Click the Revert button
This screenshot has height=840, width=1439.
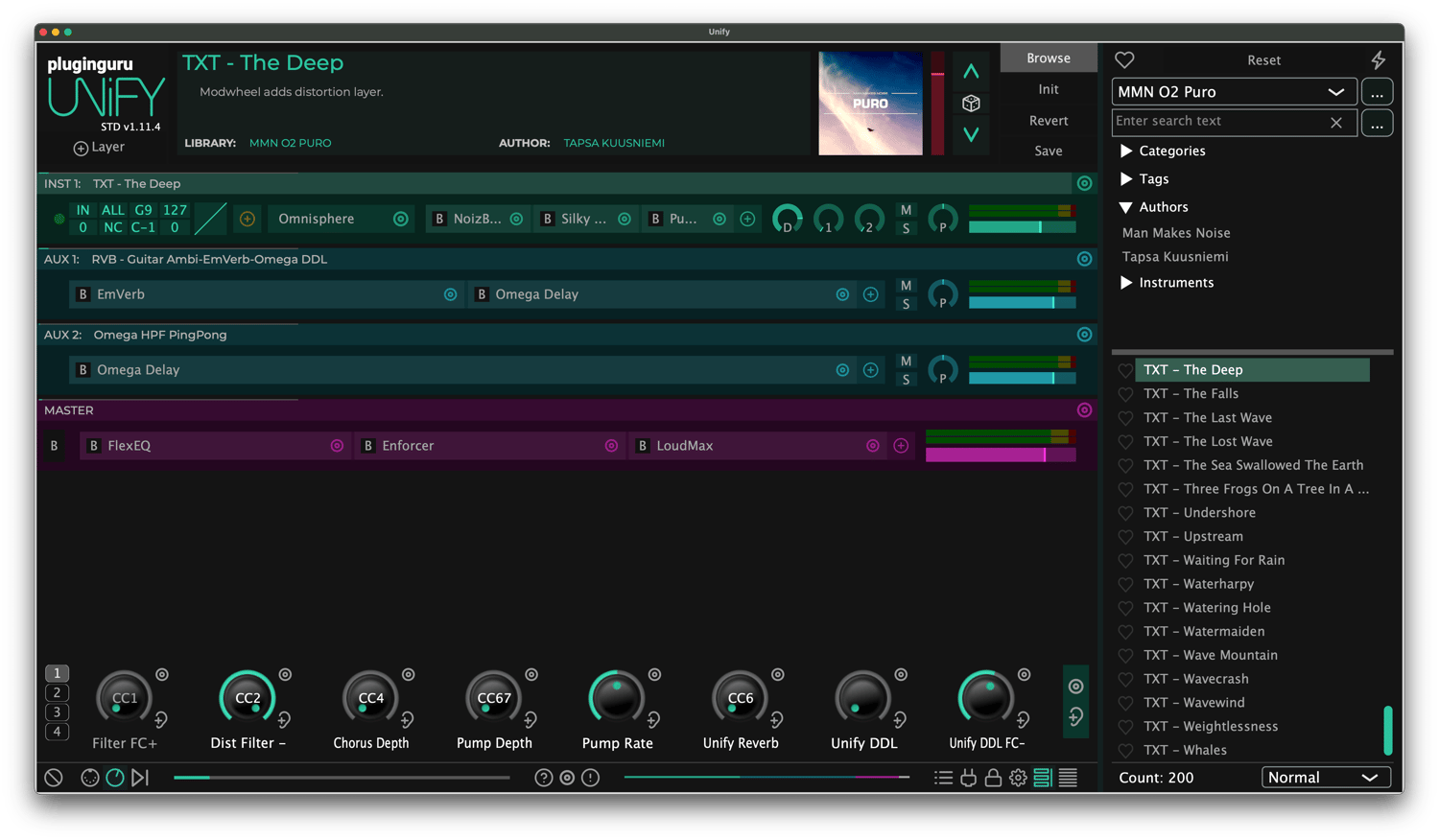tap(1048, 121)
